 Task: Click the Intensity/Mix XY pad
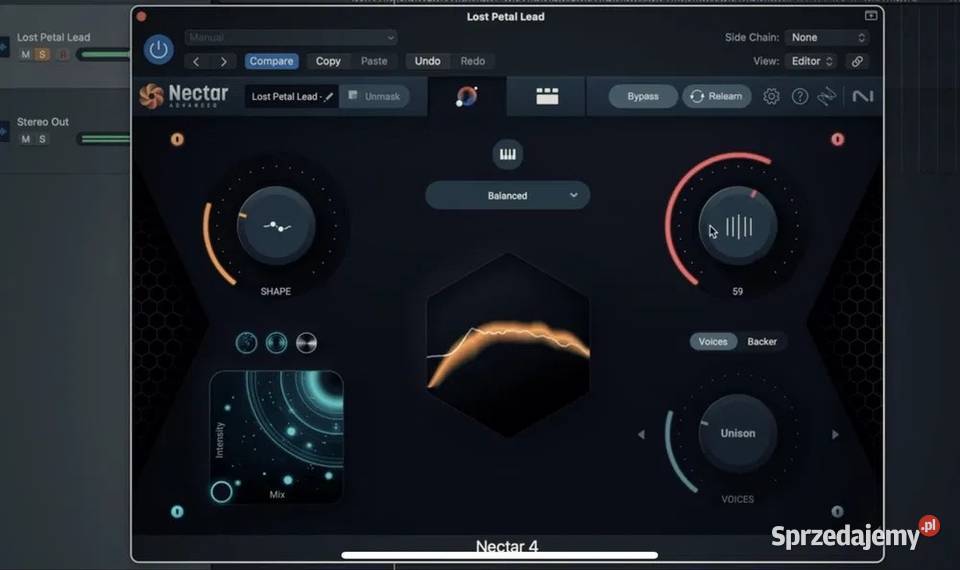coord(276,437)
